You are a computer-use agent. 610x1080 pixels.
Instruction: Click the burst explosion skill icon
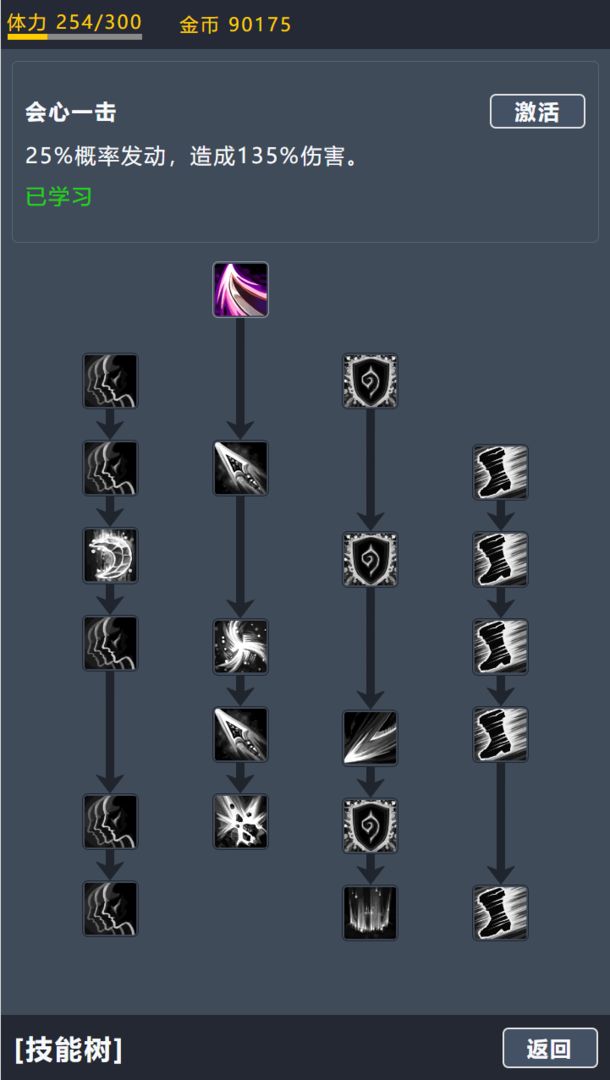[240, 821]
